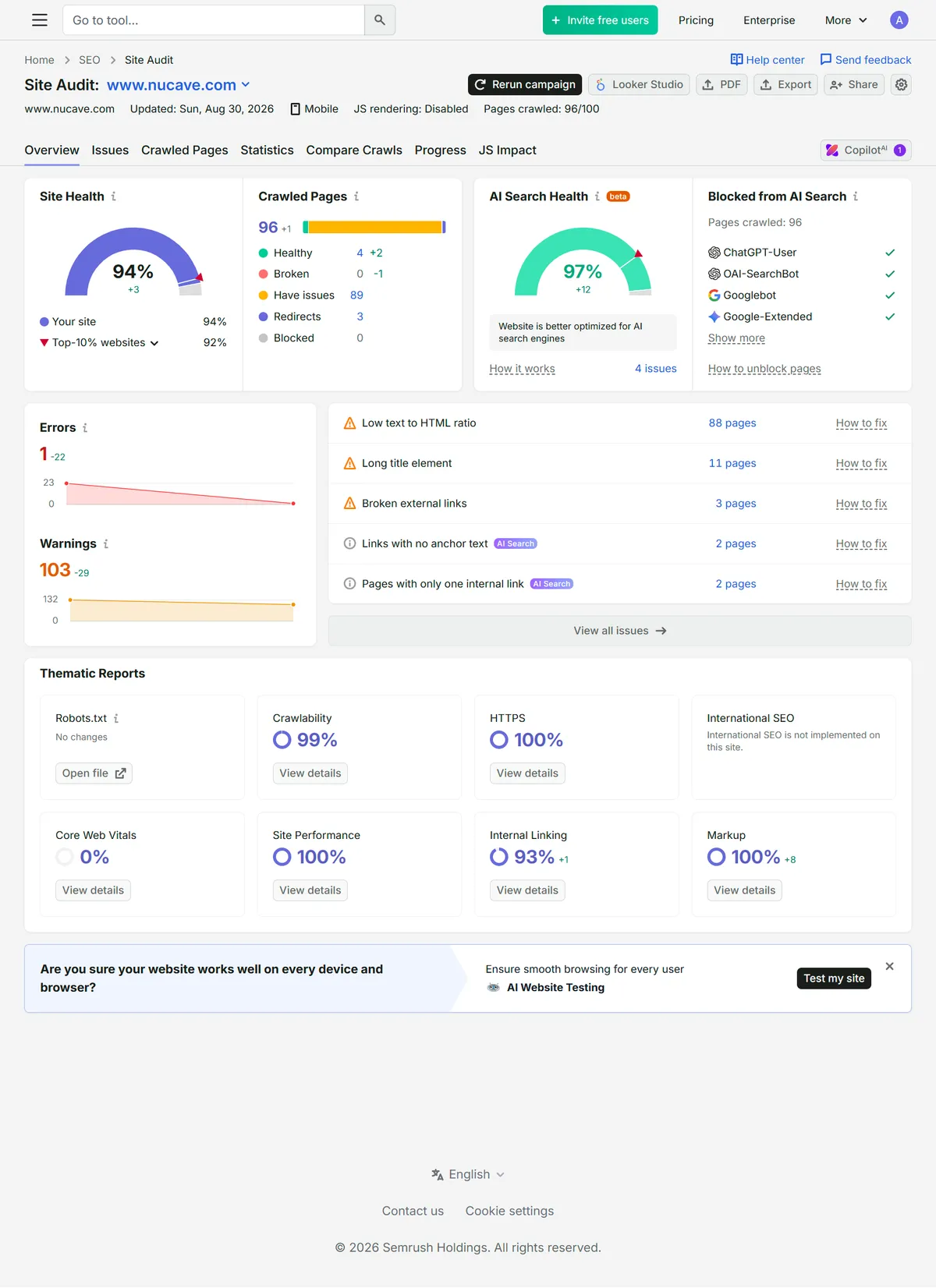Download the PDF report
This screenshot has width=936, height=1288.
coord(721,84)
